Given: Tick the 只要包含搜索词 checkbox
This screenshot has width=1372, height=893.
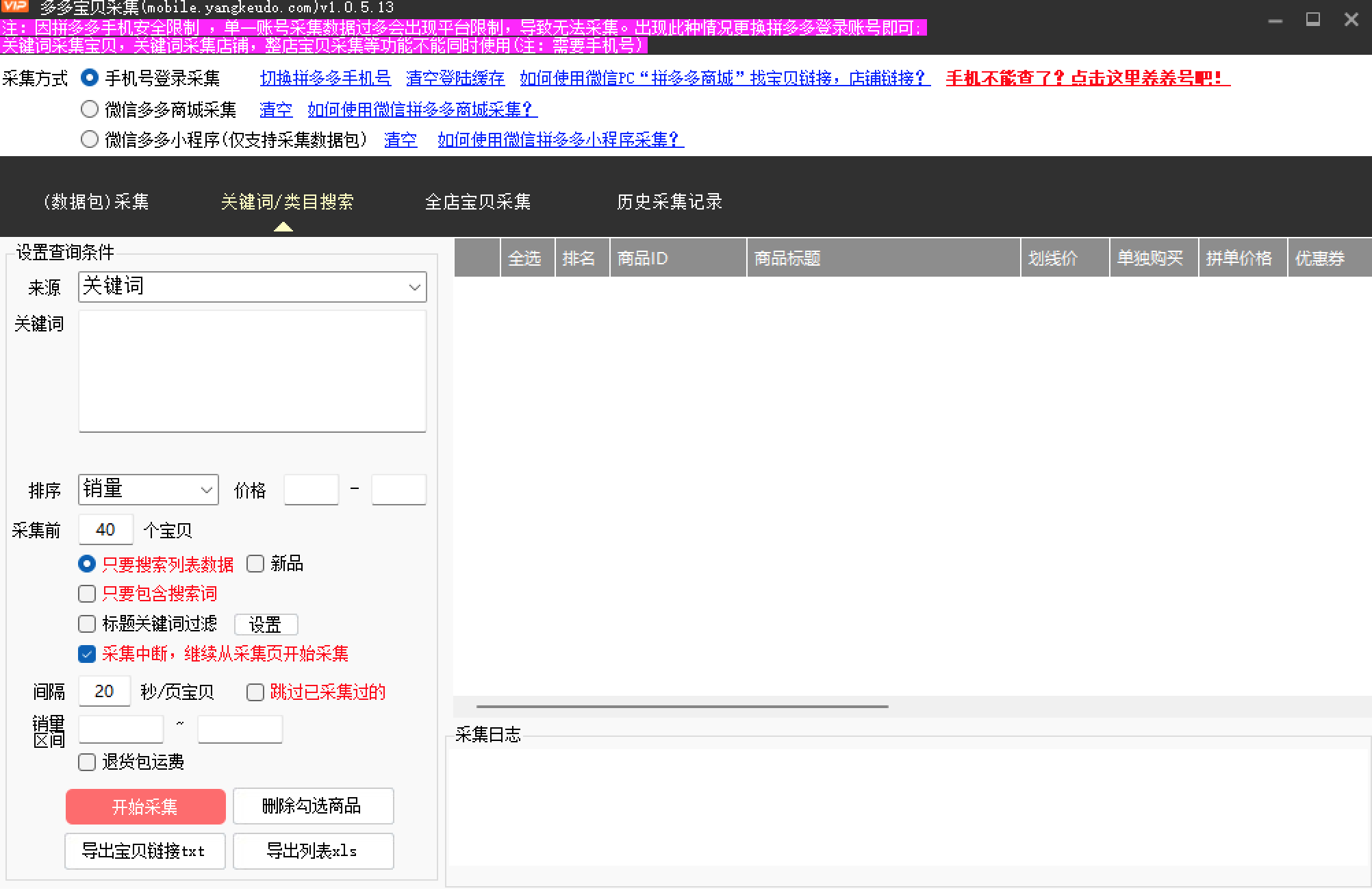Looking at the screenshot, I should click(87, 594).
